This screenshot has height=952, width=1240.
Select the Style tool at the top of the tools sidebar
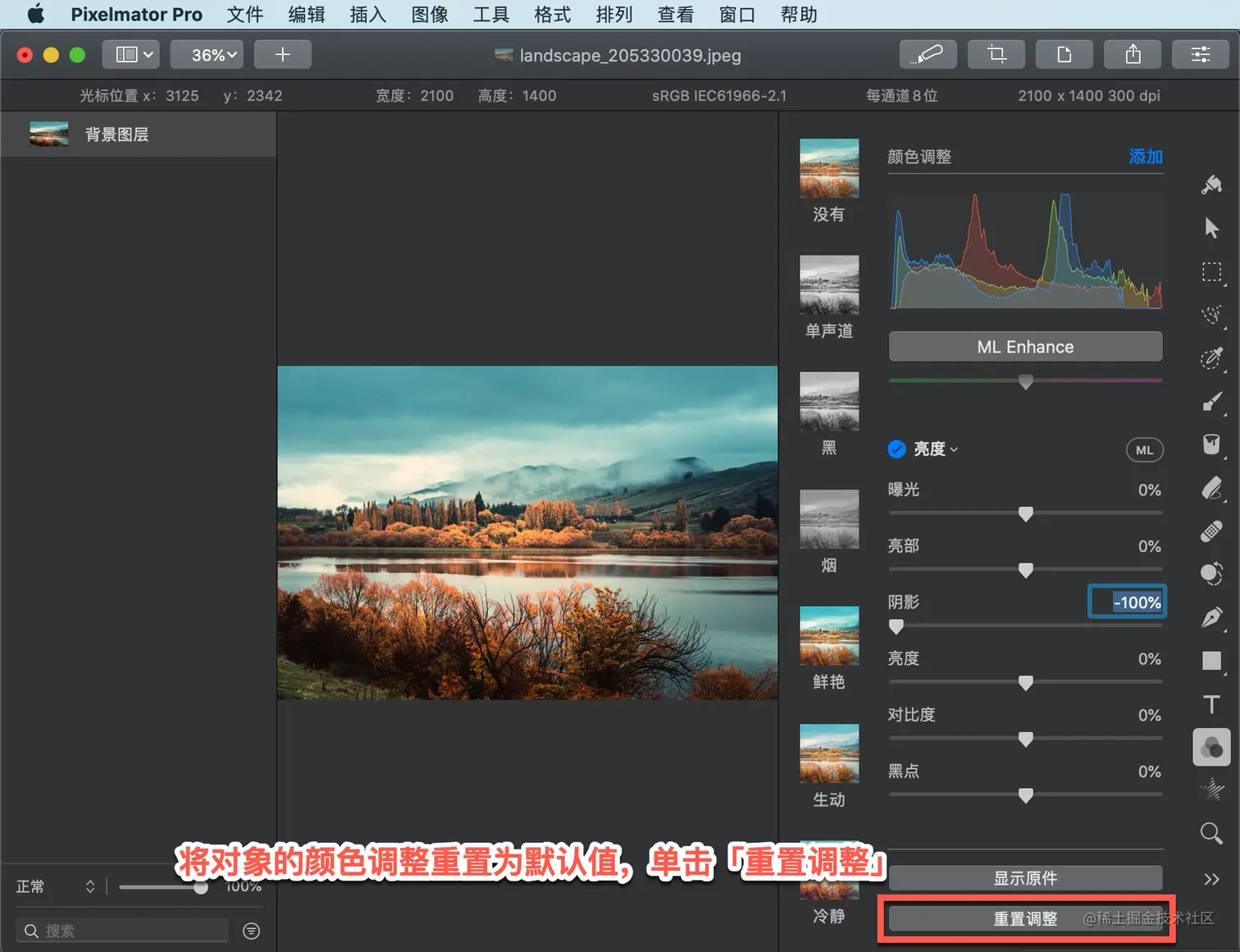(1211, 184)
